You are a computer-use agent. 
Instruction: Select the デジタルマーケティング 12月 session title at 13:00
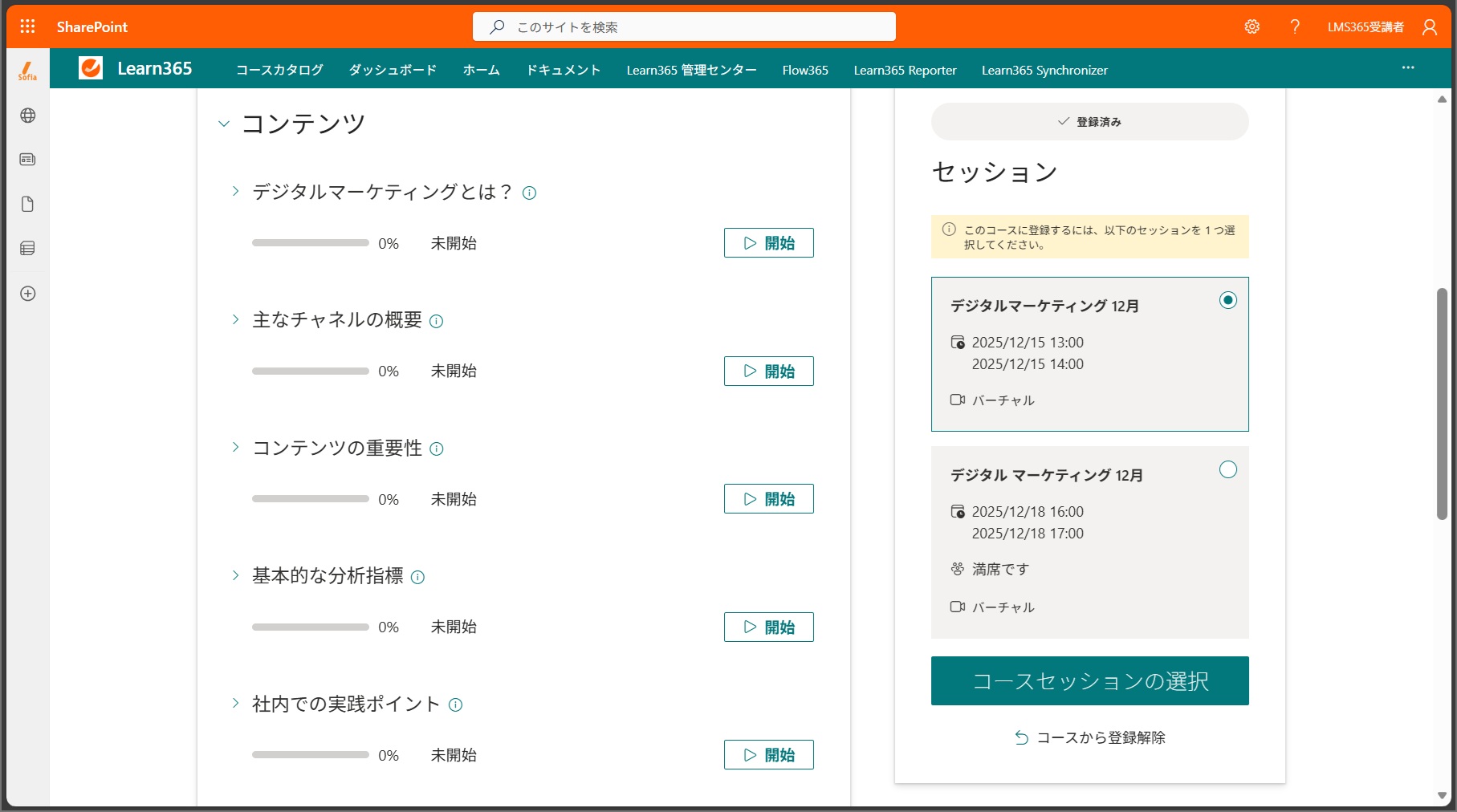click(x=1044, y=306)
